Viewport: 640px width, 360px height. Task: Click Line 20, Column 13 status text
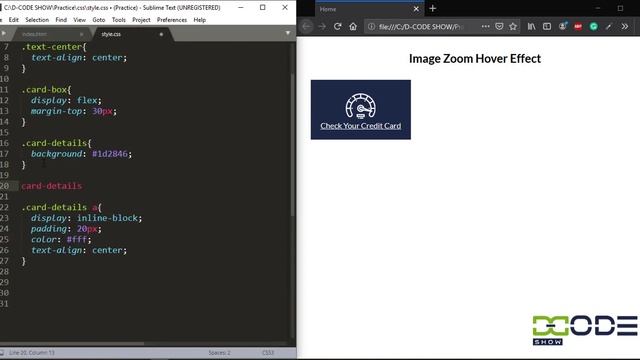coord(31,353)
